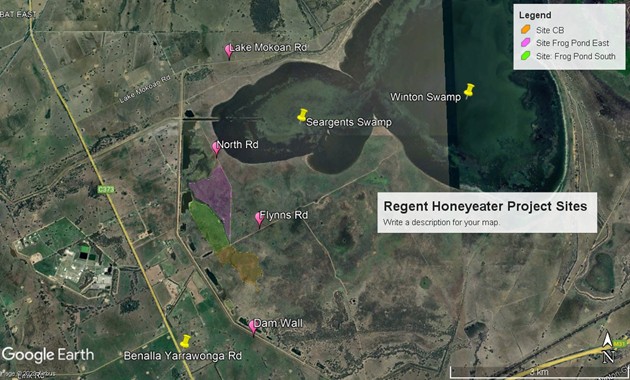Image resolution: width=630 pixels, height=380 pixels.
Task: Click the kilometre scale bar
Action: (x=538, y=372)
